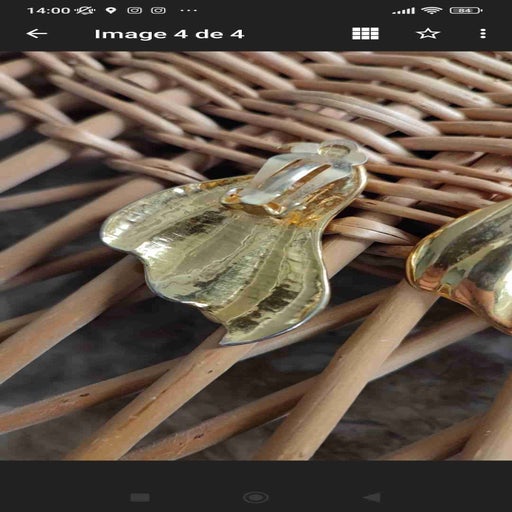
Task: Open the grid thumbnail view
Action: 365,34
